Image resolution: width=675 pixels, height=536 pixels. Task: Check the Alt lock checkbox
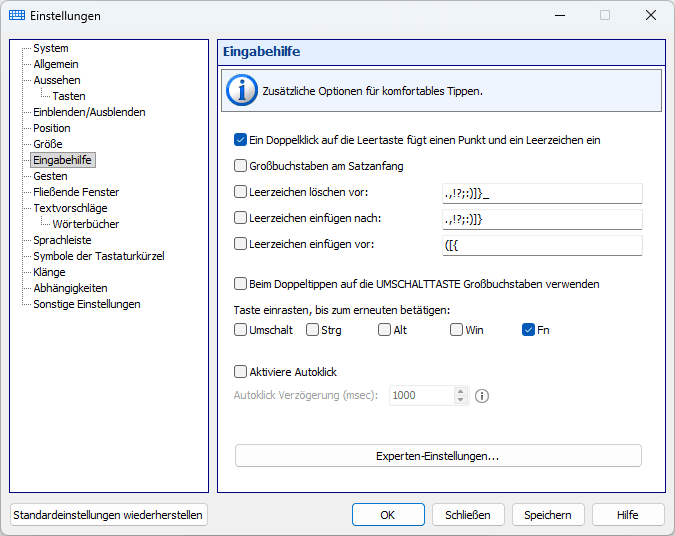pos(384,330)
